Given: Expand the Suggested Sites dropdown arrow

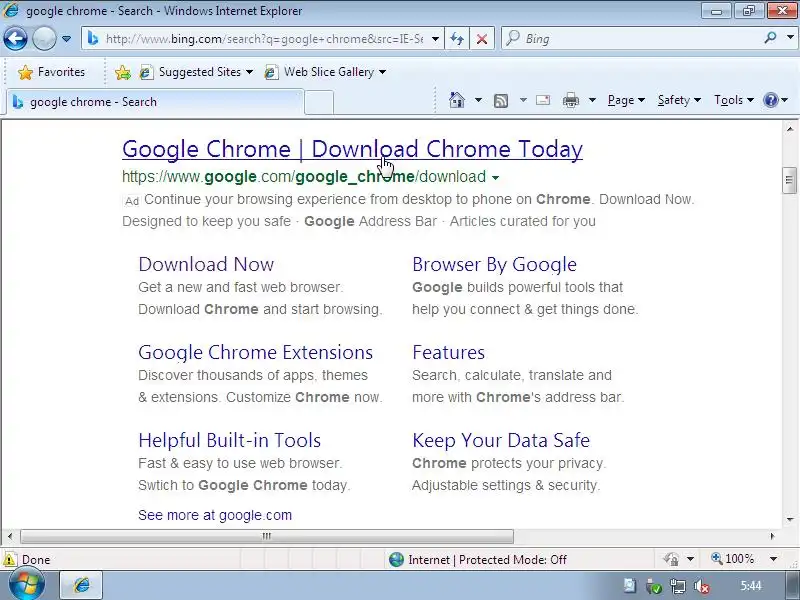Looking at the screenshot, I should click(x=249, y=72).
